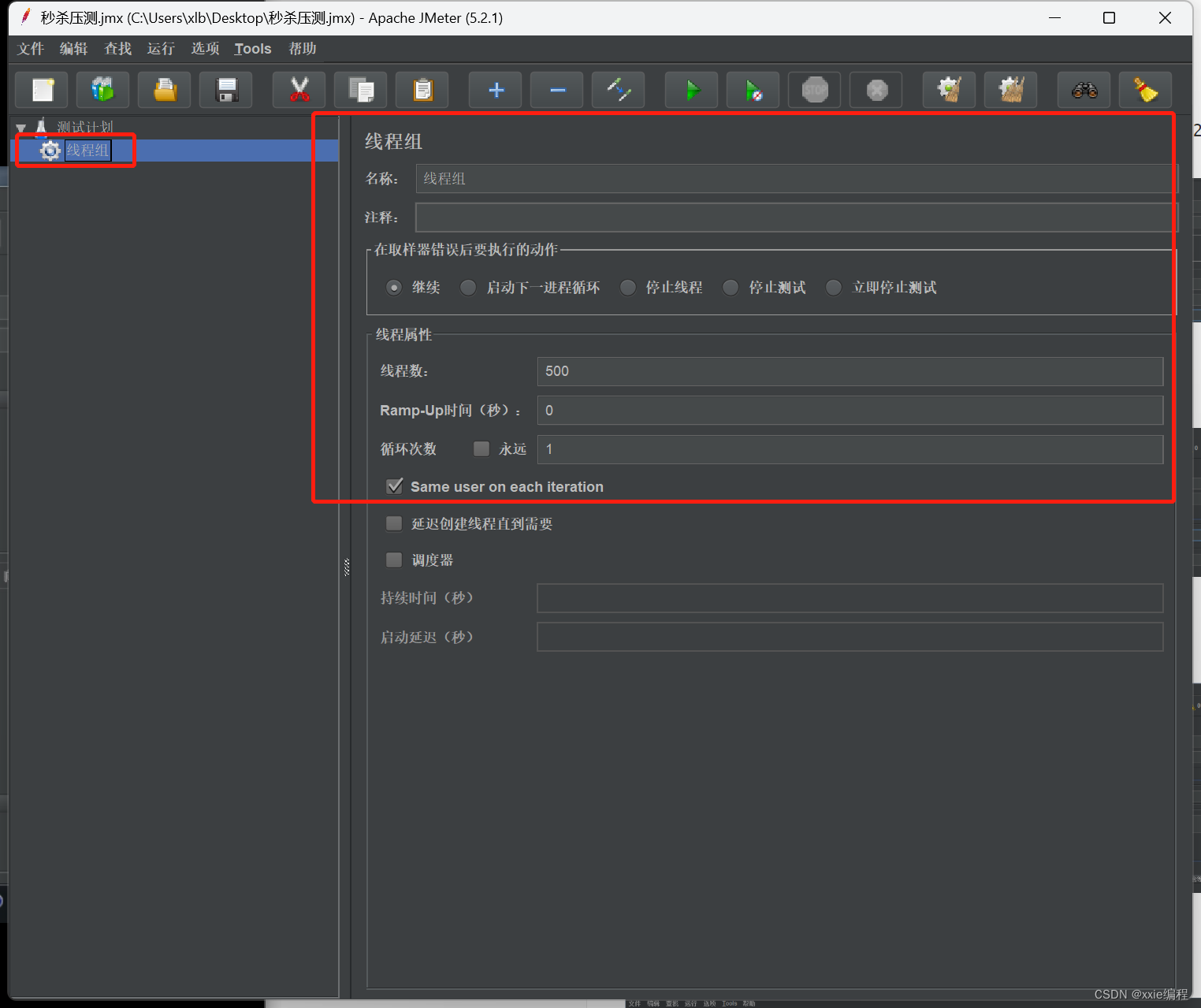1201x1008 pixels.
Task: Open the 帮助 menu
Action: click(x=303, y=49)
